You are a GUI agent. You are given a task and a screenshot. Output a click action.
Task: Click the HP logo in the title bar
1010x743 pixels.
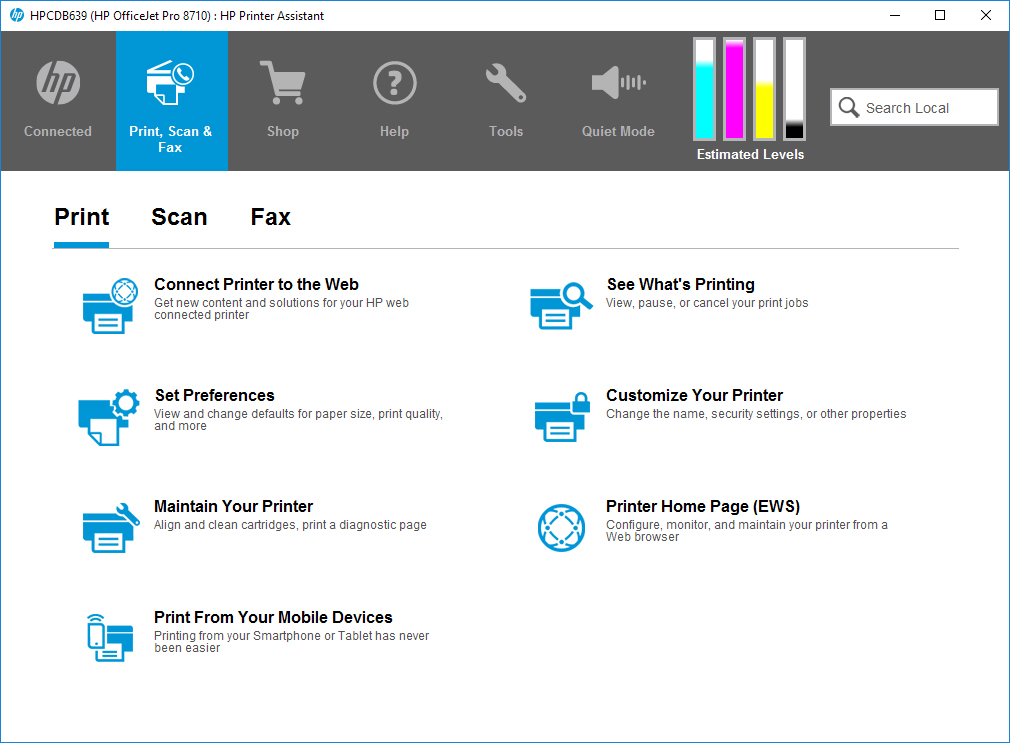pyautogui.click(x=16, y=15)
